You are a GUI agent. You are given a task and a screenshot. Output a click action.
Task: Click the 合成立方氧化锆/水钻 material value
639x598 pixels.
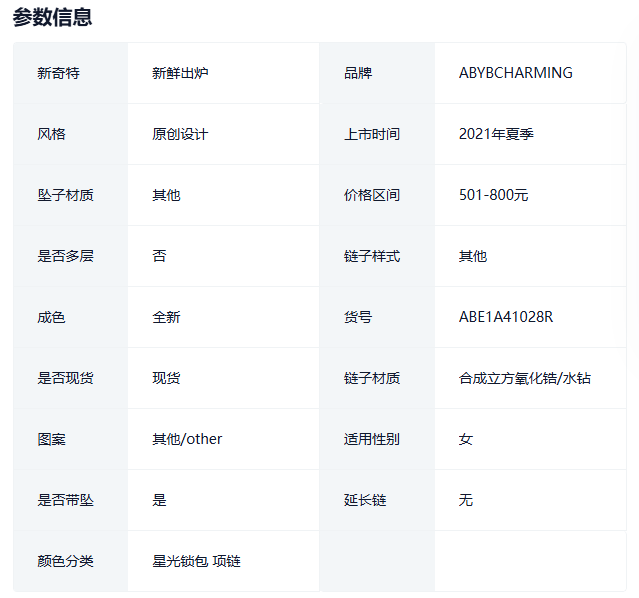tap(524, 378)
